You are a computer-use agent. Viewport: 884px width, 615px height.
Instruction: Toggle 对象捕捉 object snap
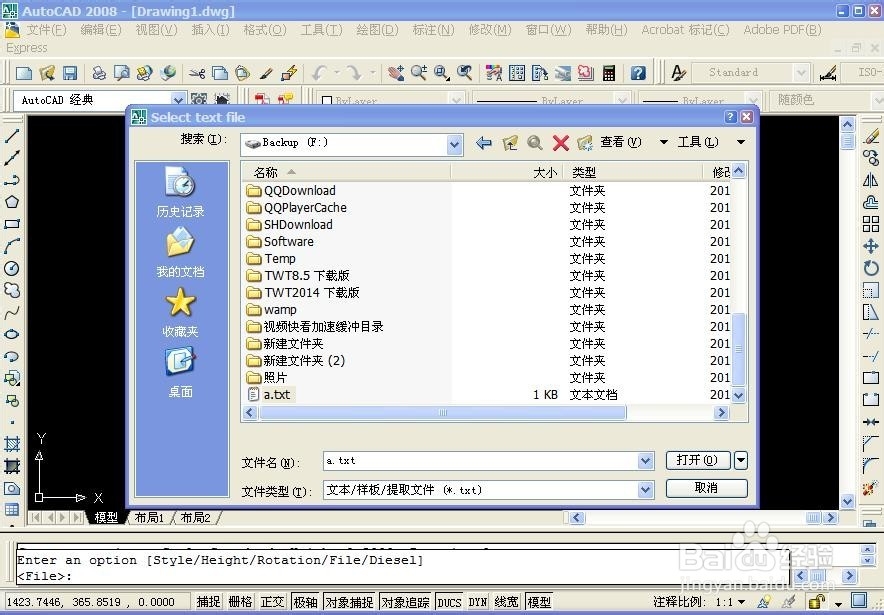pyautogui.click(x=350, y=602)
